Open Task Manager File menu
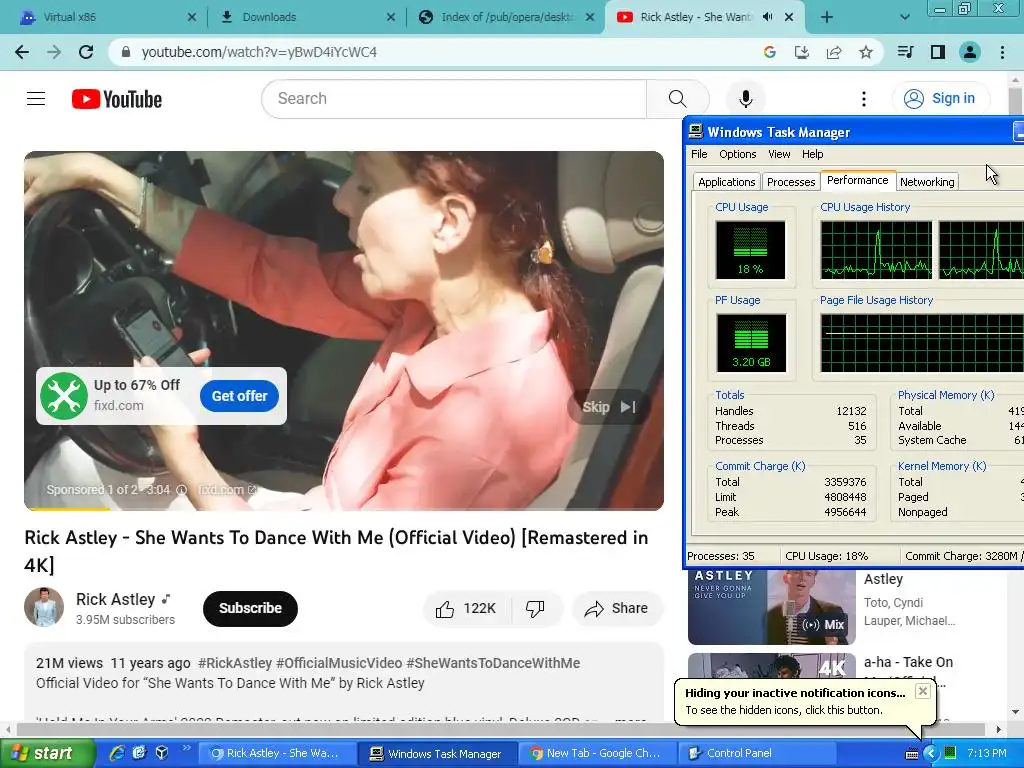This screenshot has width=1024, height=768. (699, 154)
